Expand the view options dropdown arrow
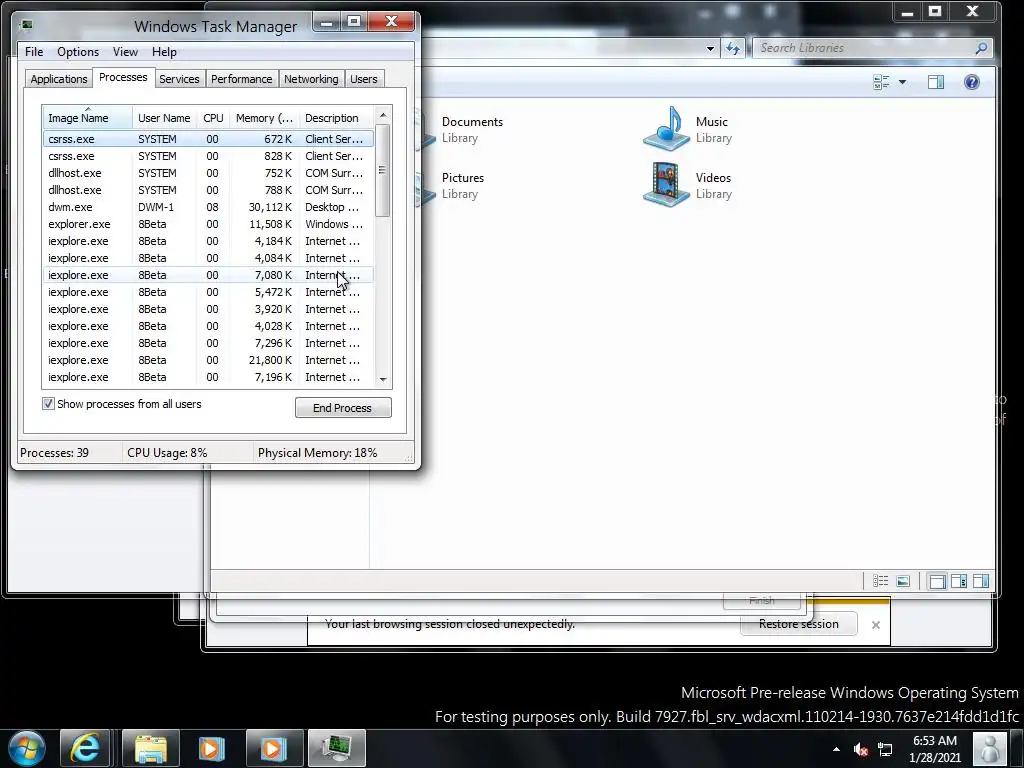 click(x=902, y=82)
